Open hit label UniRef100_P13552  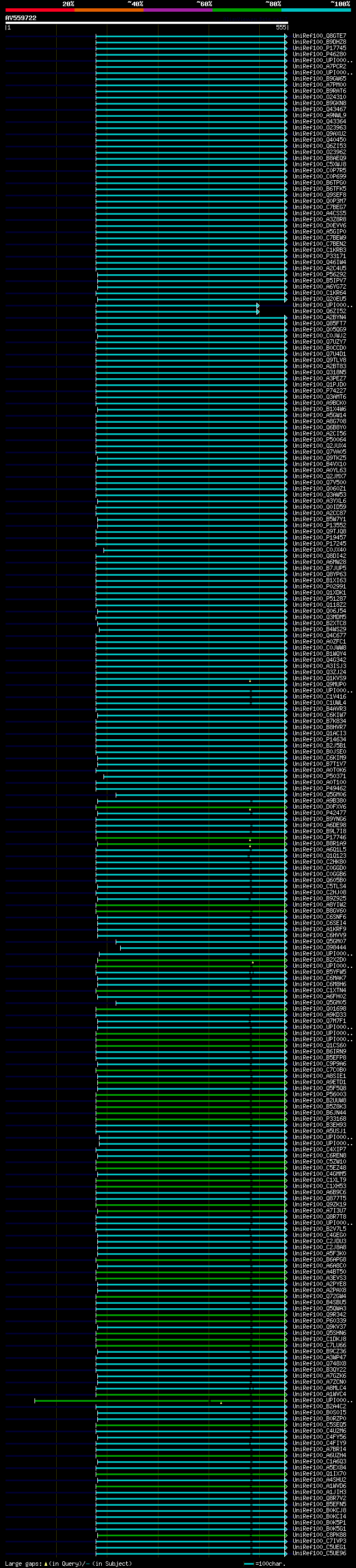click(319, 525)
